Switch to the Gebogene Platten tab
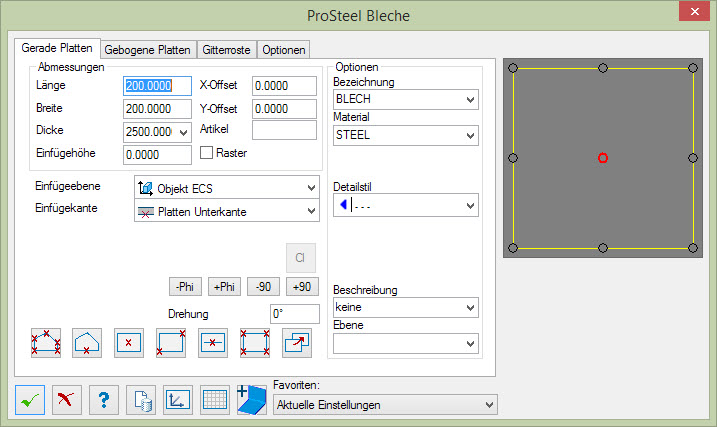The width and height of the screenshot is (717, 427). click(147, 49)
